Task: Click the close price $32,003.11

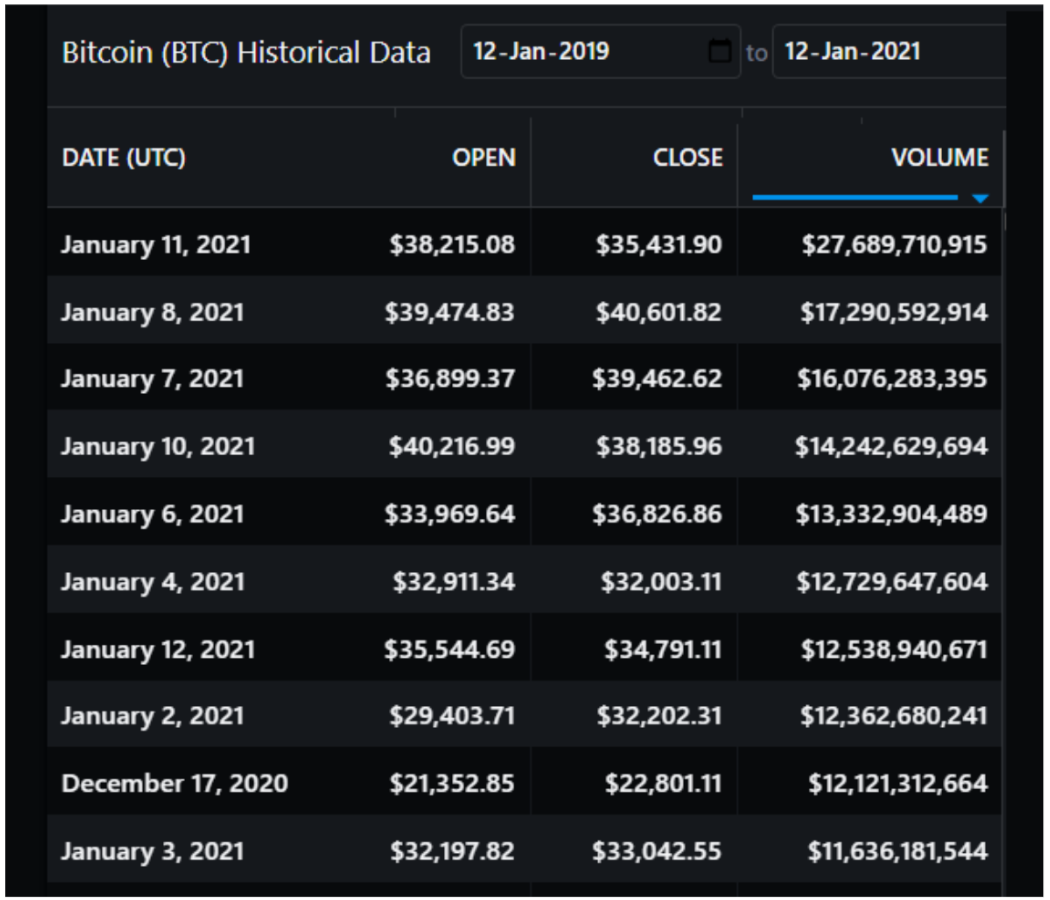Action: pos(662,581)
